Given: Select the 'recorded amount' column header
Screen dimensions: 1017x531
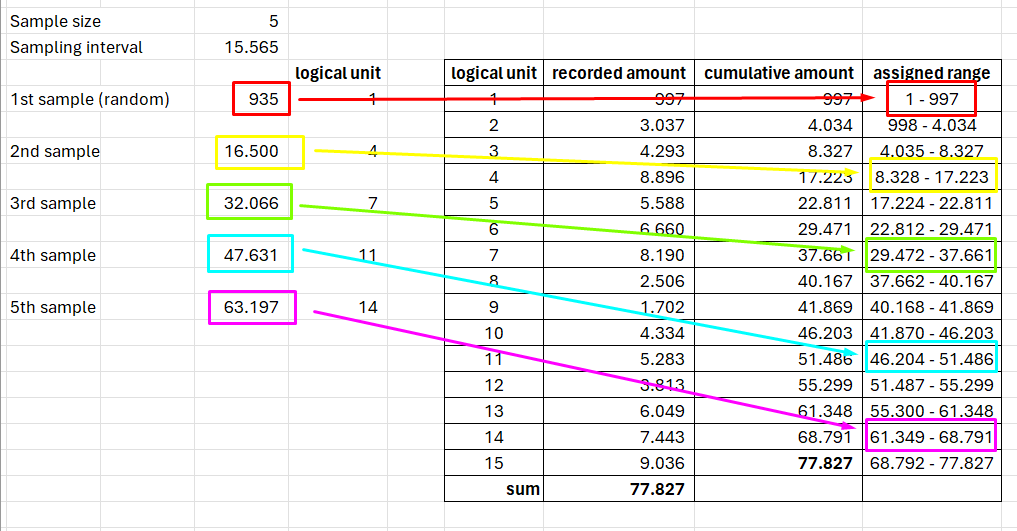Looking at the screenshot, I should click(619, 73).
